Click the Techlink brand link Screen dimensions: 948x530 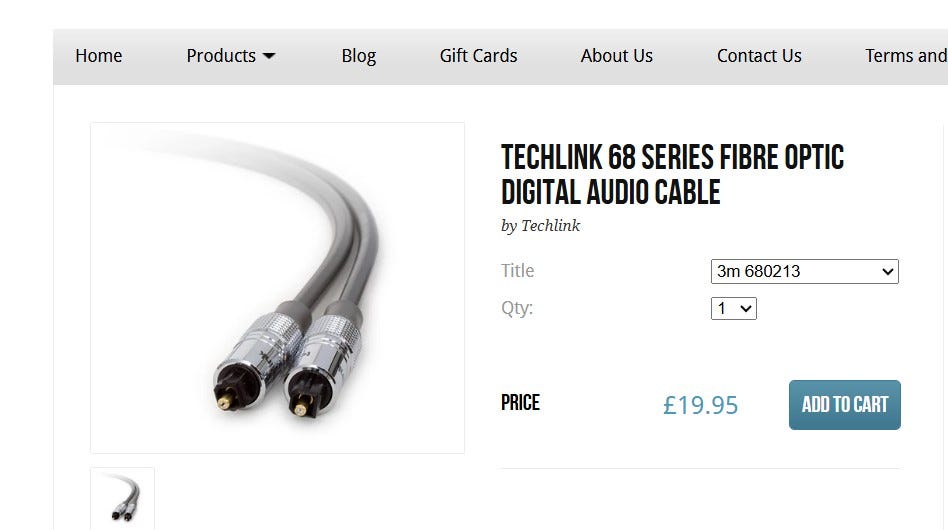pos(550,225)
